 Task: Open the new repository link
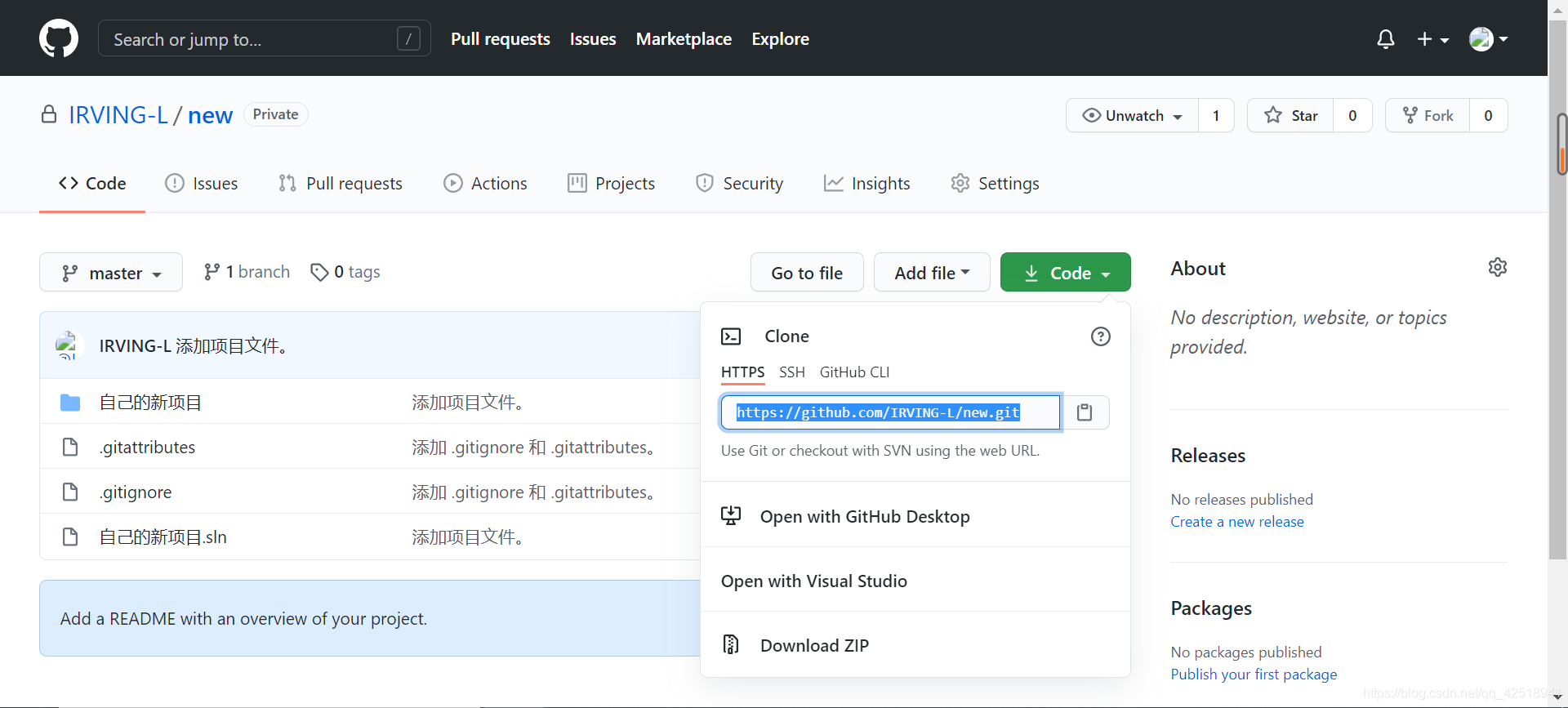coord(210,115)
